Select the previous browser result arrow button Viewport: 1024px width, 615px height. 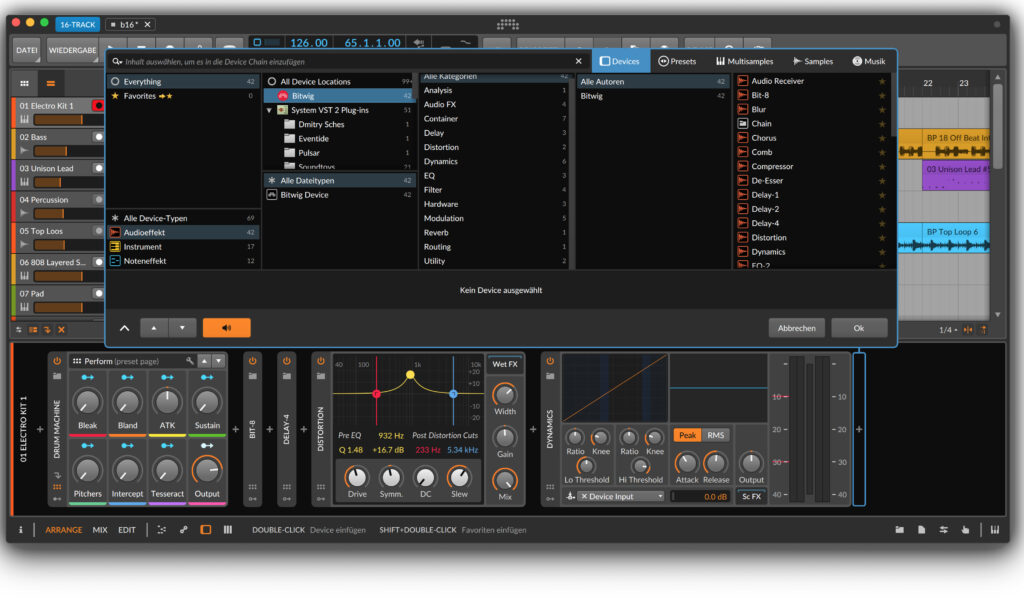pyautogui.click(x=154, y=328)
